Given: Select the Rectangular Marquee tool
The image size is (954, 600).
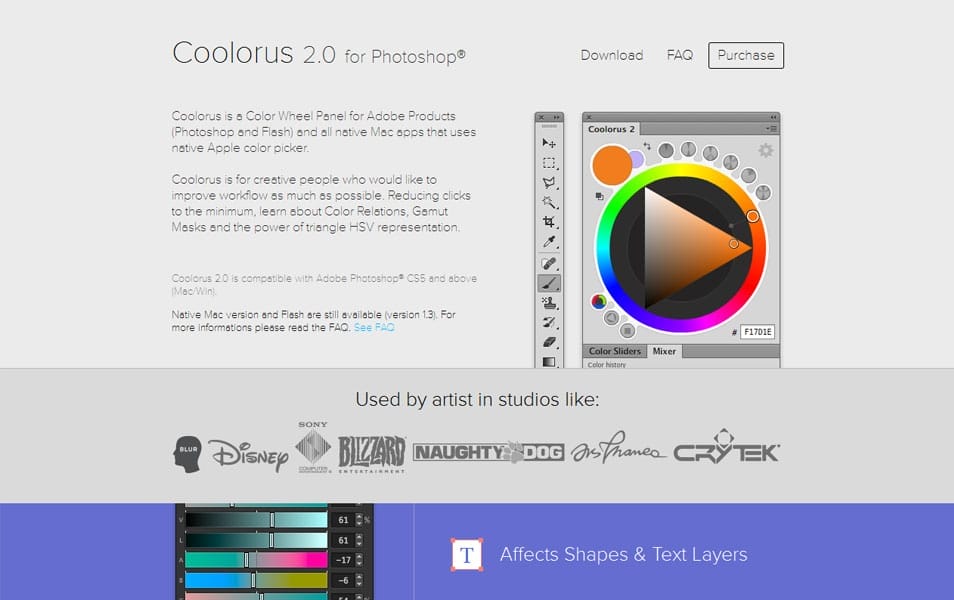Looking at the screenshot, I should 549,163.
